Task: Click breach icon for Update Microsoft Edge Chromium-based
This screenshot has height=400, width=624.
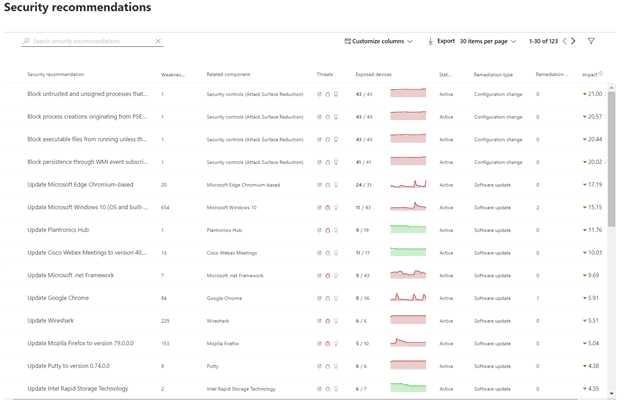Action: [328, 185]
